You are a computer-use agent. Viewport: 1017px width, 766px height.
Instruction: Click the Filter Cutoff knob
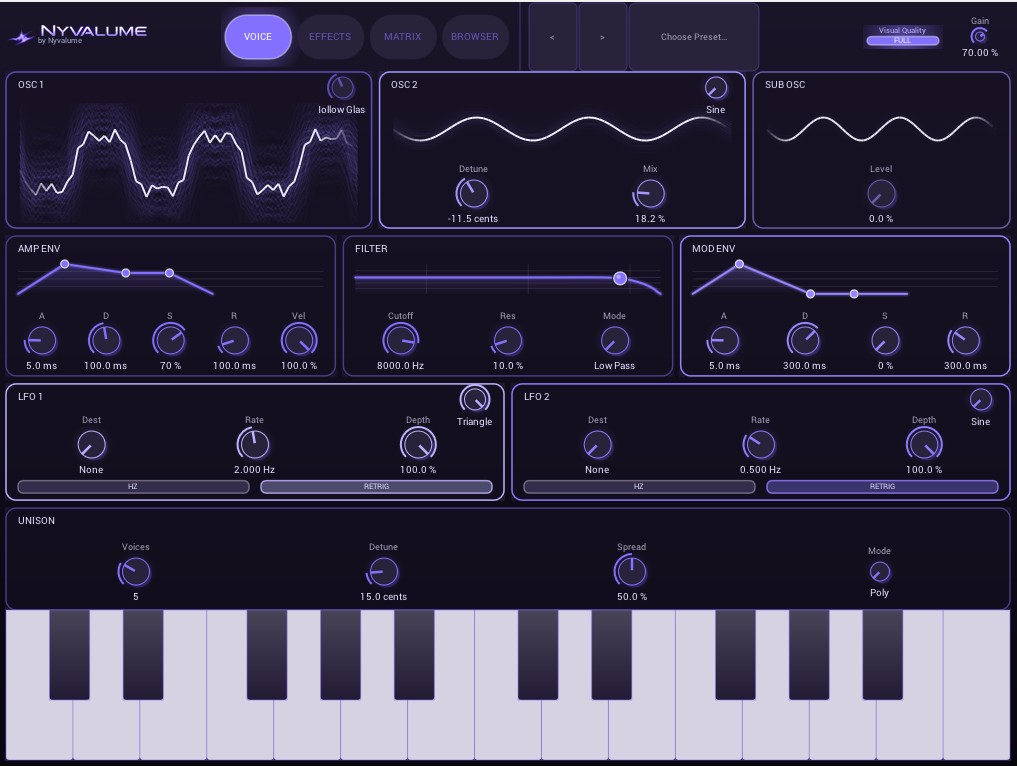400,341
